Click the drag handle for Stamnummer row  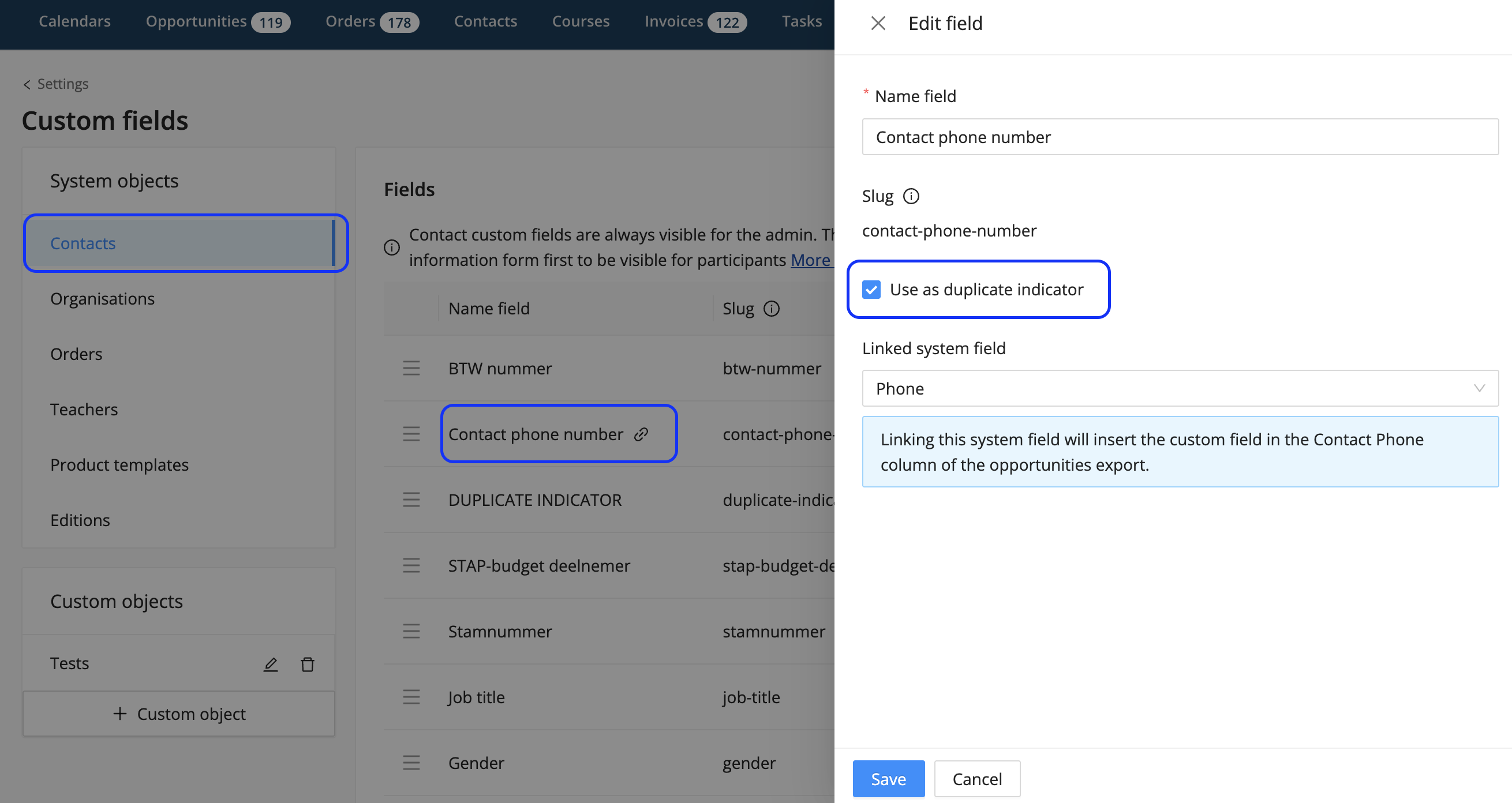(411, 631)
